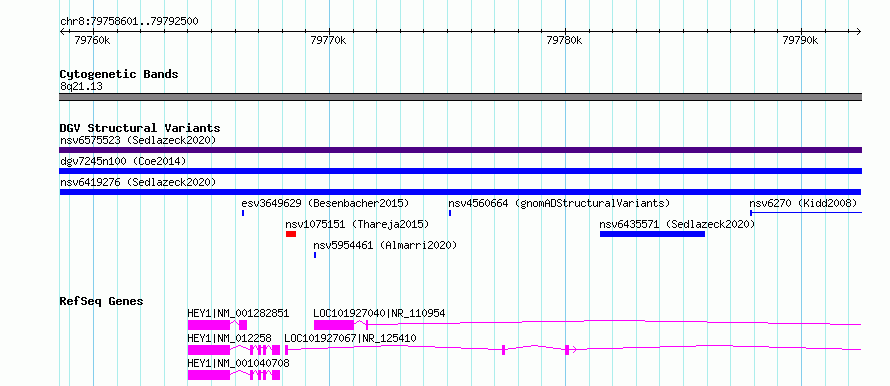
Task: Click the DGV Structural Variants track title
Action: (140, 128)
